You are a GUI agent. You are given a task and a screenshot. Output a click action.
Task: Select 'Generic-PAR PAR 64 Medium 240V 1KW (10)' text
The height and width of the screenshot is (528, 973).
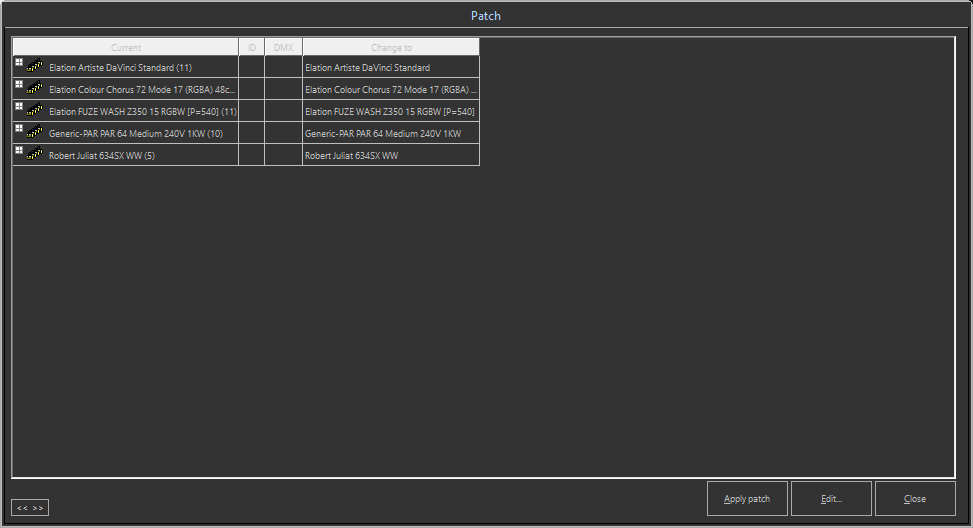136,133
